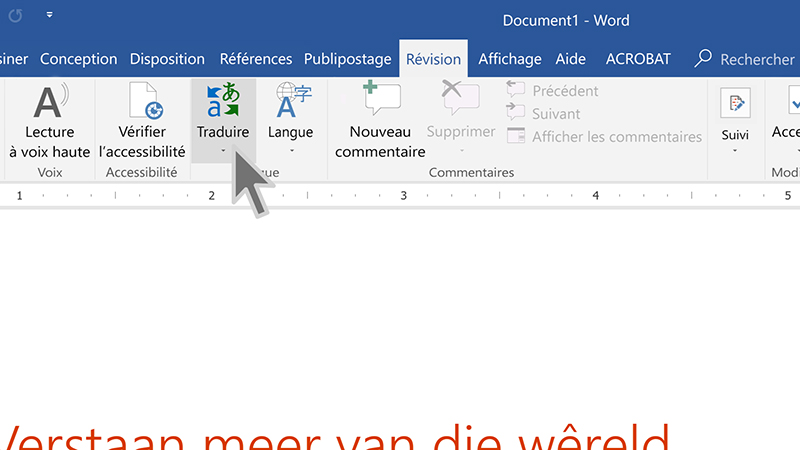Expand the Traduire dropdown arrow
The height and width of the screenshot is (450, 800).
pos(223,151)
